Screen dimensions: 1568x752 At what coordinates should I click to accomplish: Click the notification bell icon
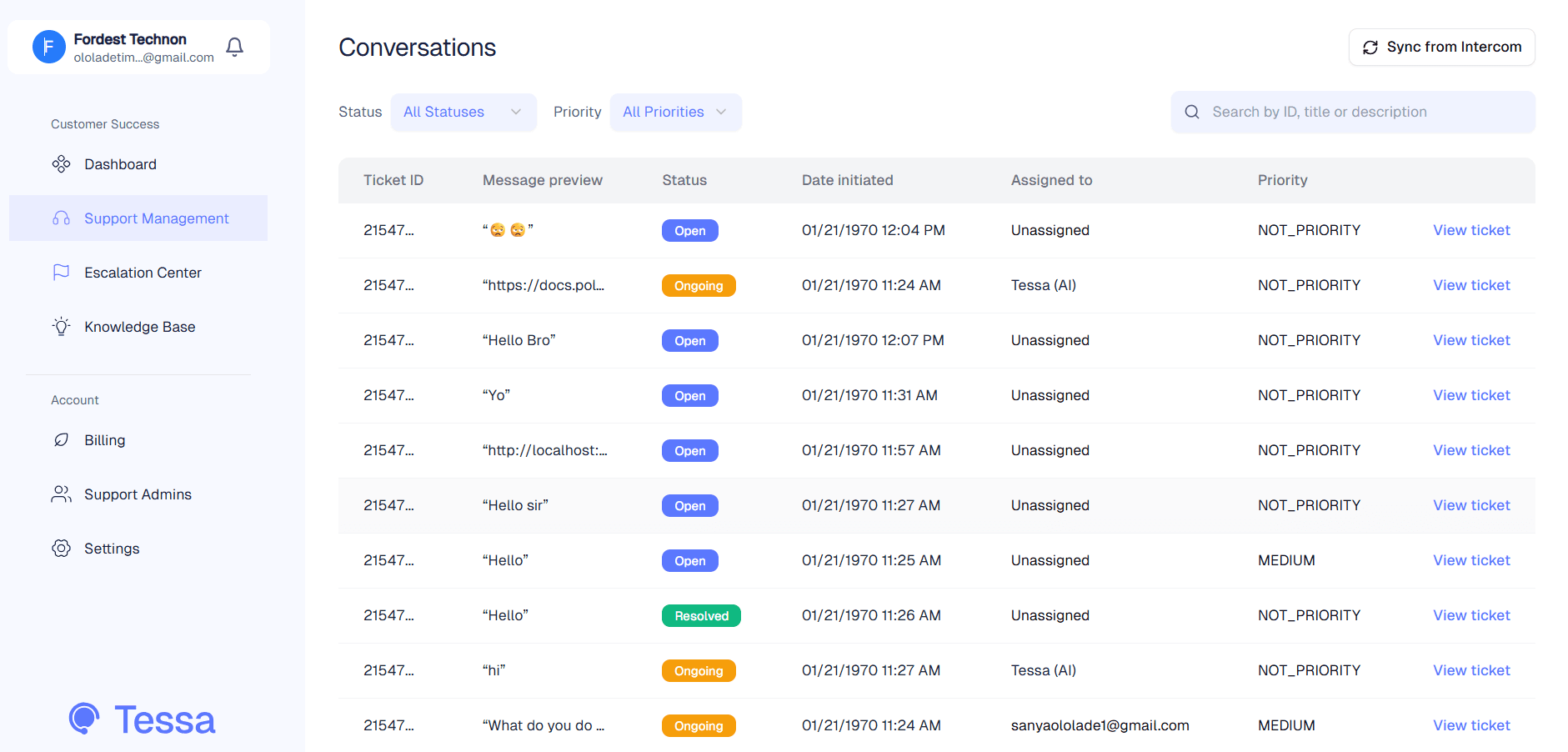tap(234, 47)
